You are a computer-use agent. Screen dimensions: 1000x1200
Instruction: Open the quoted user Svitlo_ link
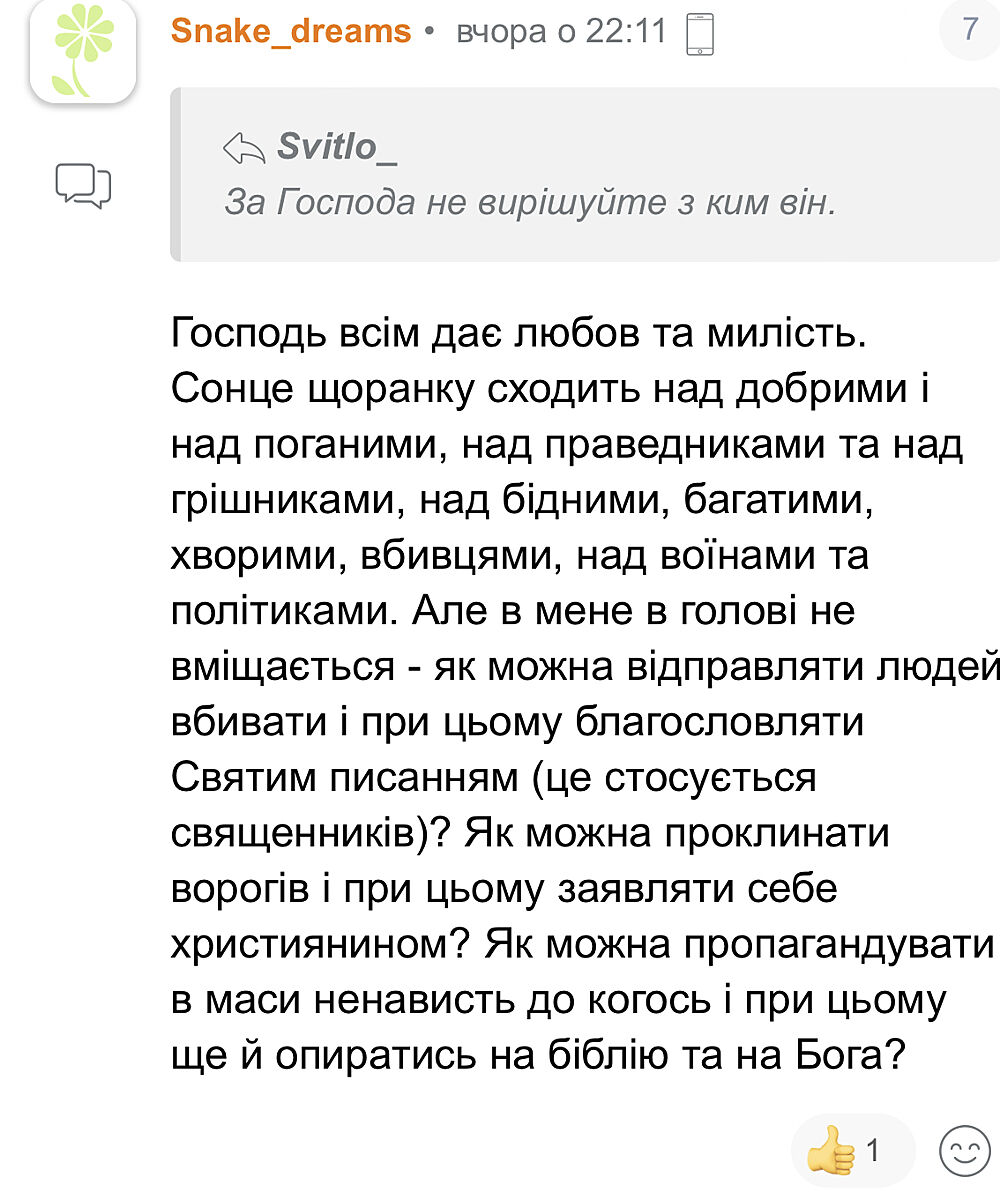click(x=337, y=148)
